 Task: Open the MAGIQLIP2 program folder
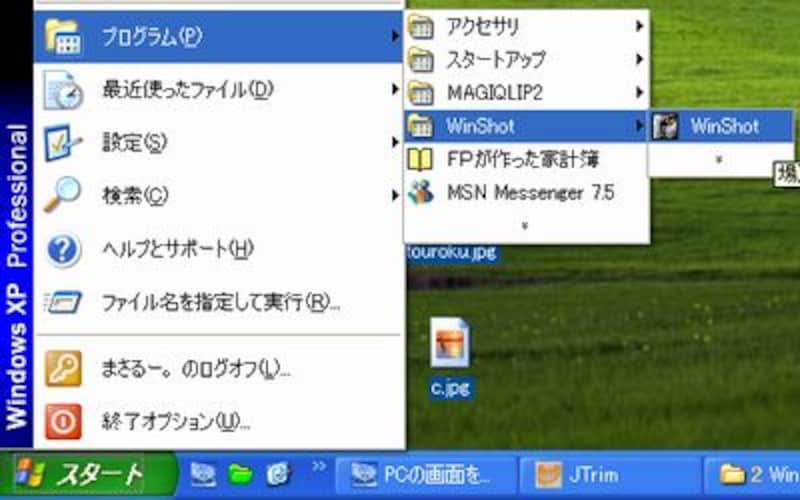point(526,93)
